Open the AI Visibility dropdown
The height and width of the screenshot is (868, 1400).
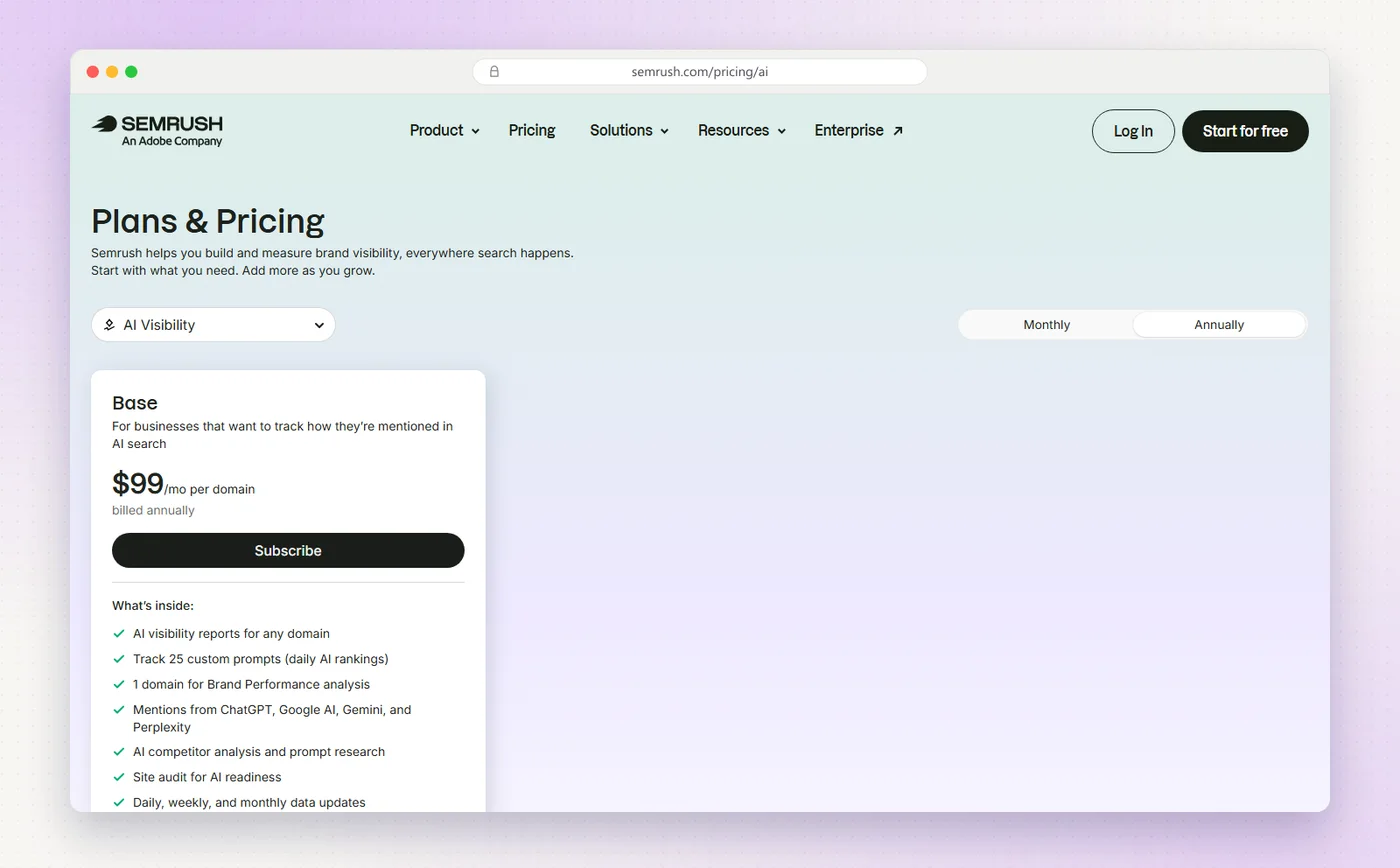pos(213,325)
